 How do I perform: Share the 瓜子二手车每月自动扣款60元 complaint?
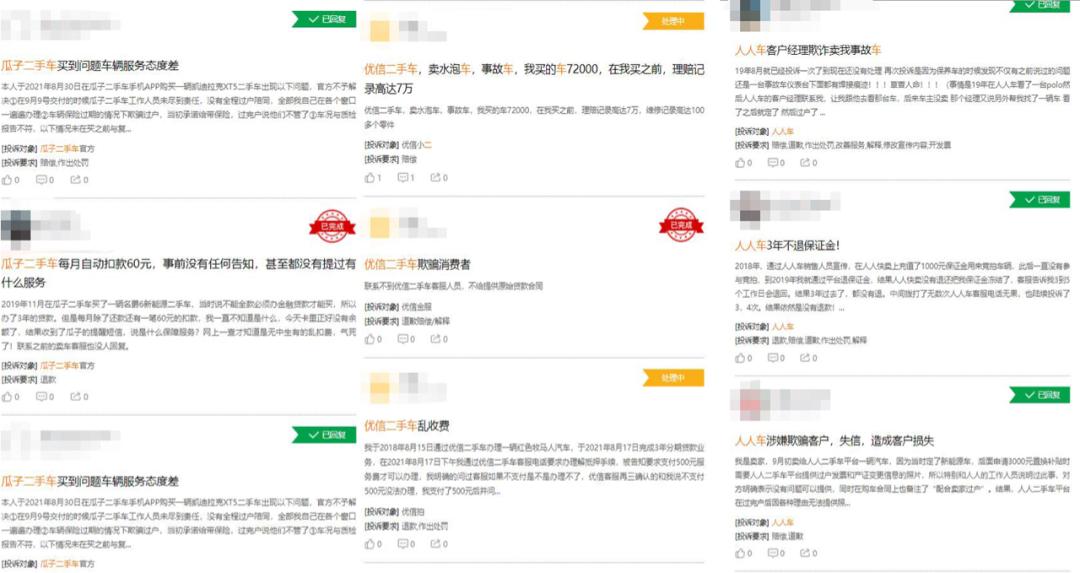tap(79, 396)
